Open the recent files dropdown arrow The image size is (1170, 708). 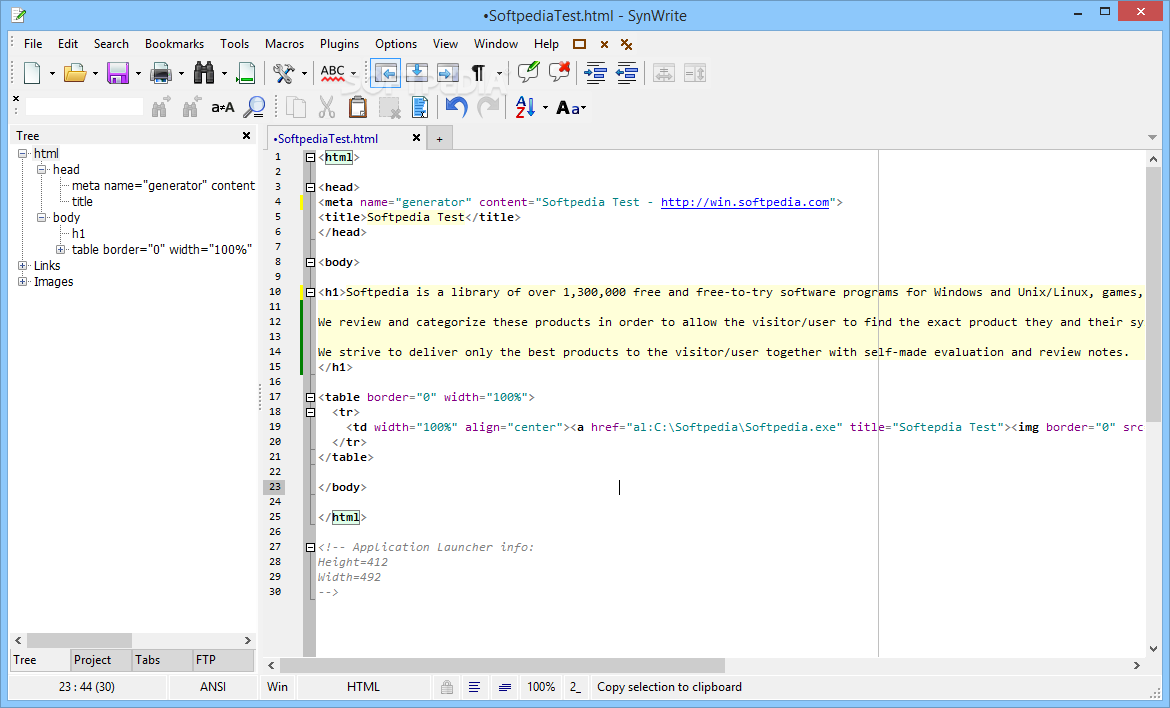pyautogui.click(x=95, y=74)
